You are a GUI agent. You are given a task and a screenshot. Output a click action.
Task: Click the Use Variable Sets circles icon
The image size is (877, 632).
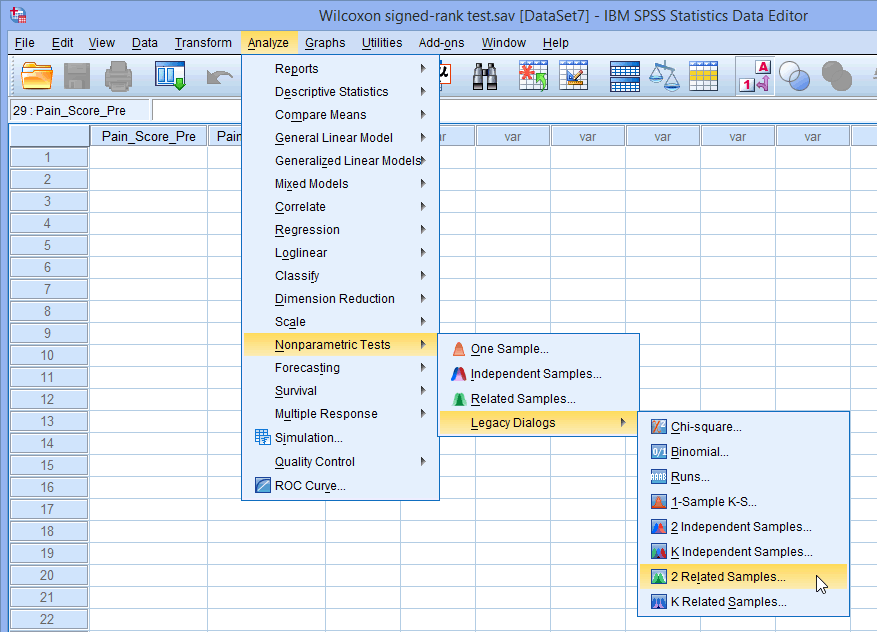pyautogui.click(x=795, y=76)
